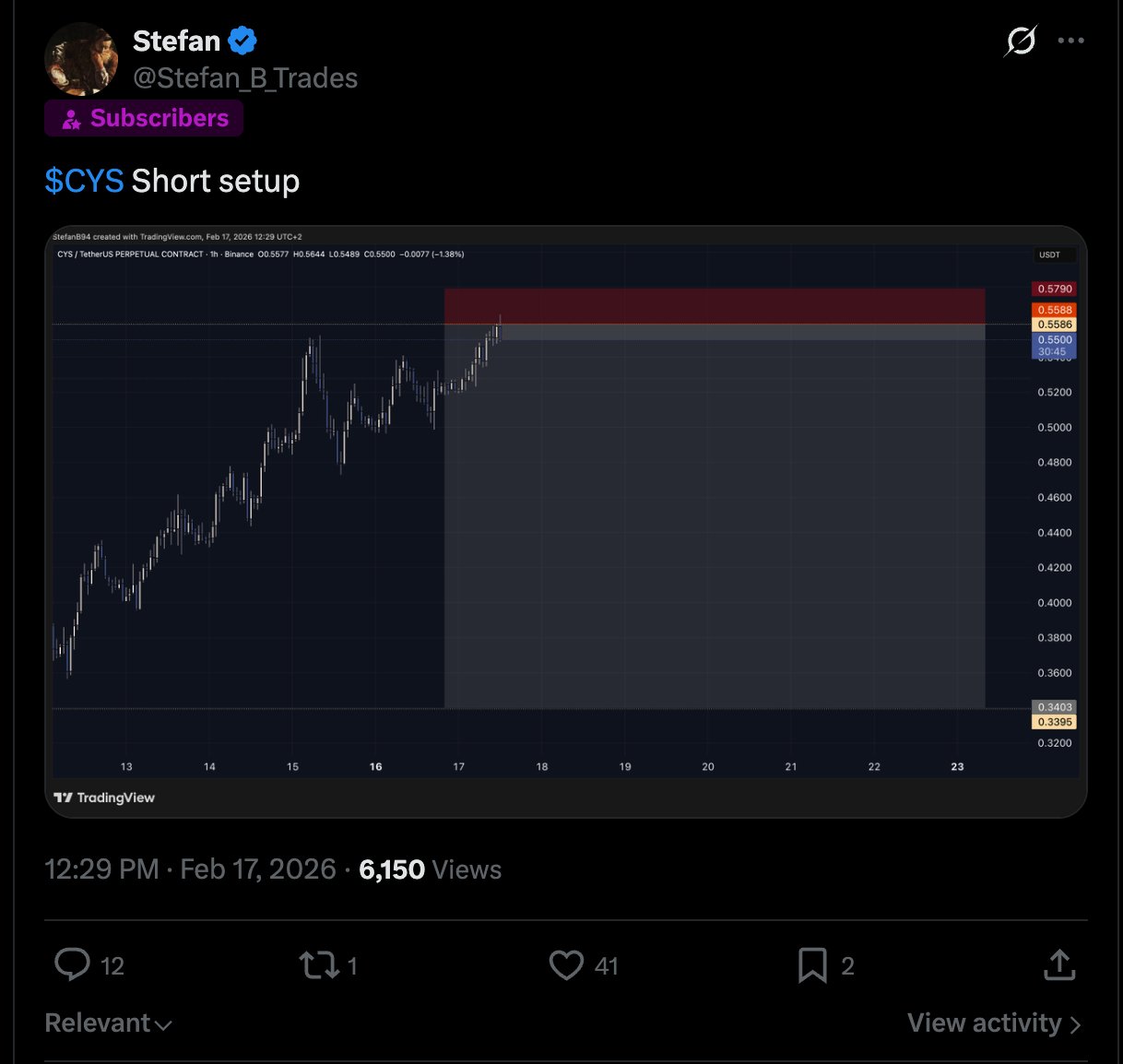Click the blue verified badge next to Stefan
The width and height of the screenshot is (1123, 1064).
tap(242, 41)
